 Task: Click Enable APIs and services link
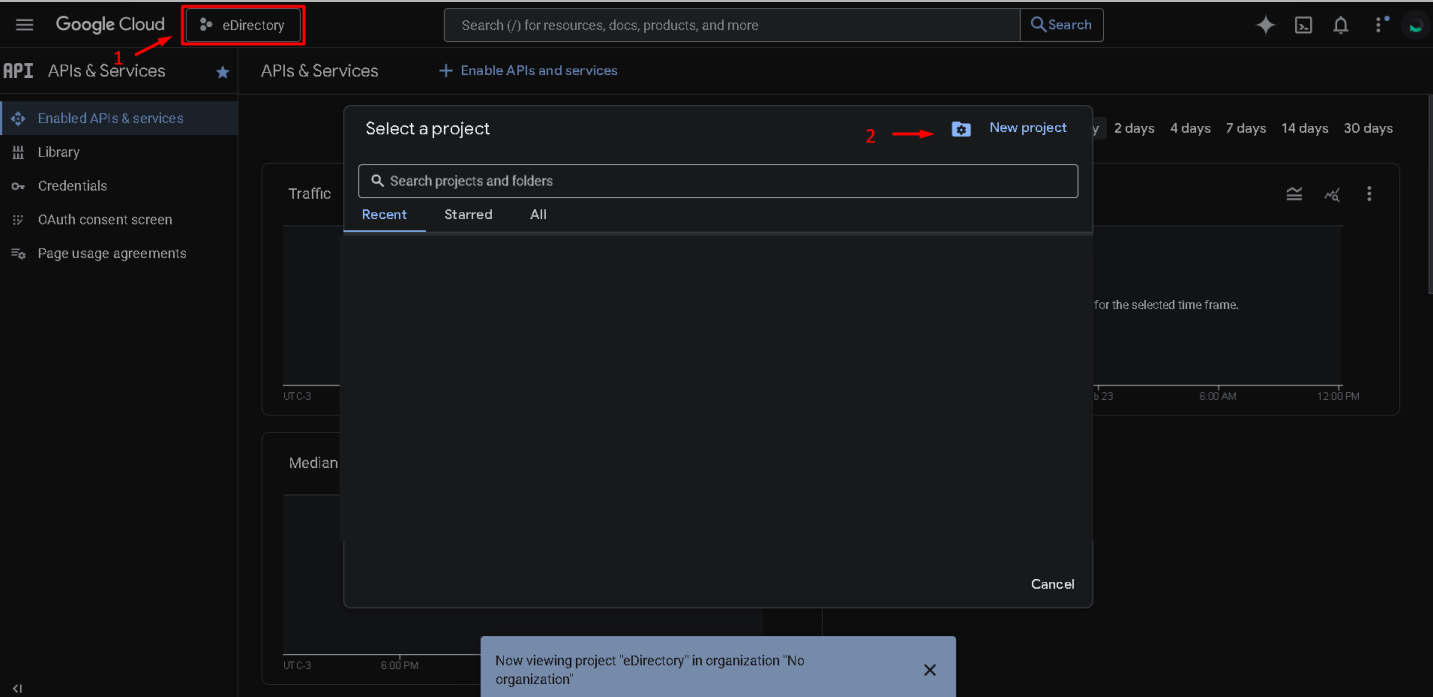click(x=528, y=71)
